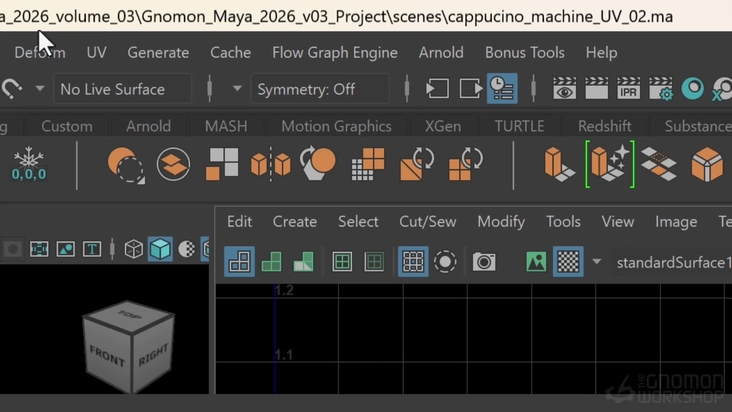The height and width of the screenshot is (412, 732).
Task: Render the current frame clapboard icon
Action: click(x=596, y=88)
